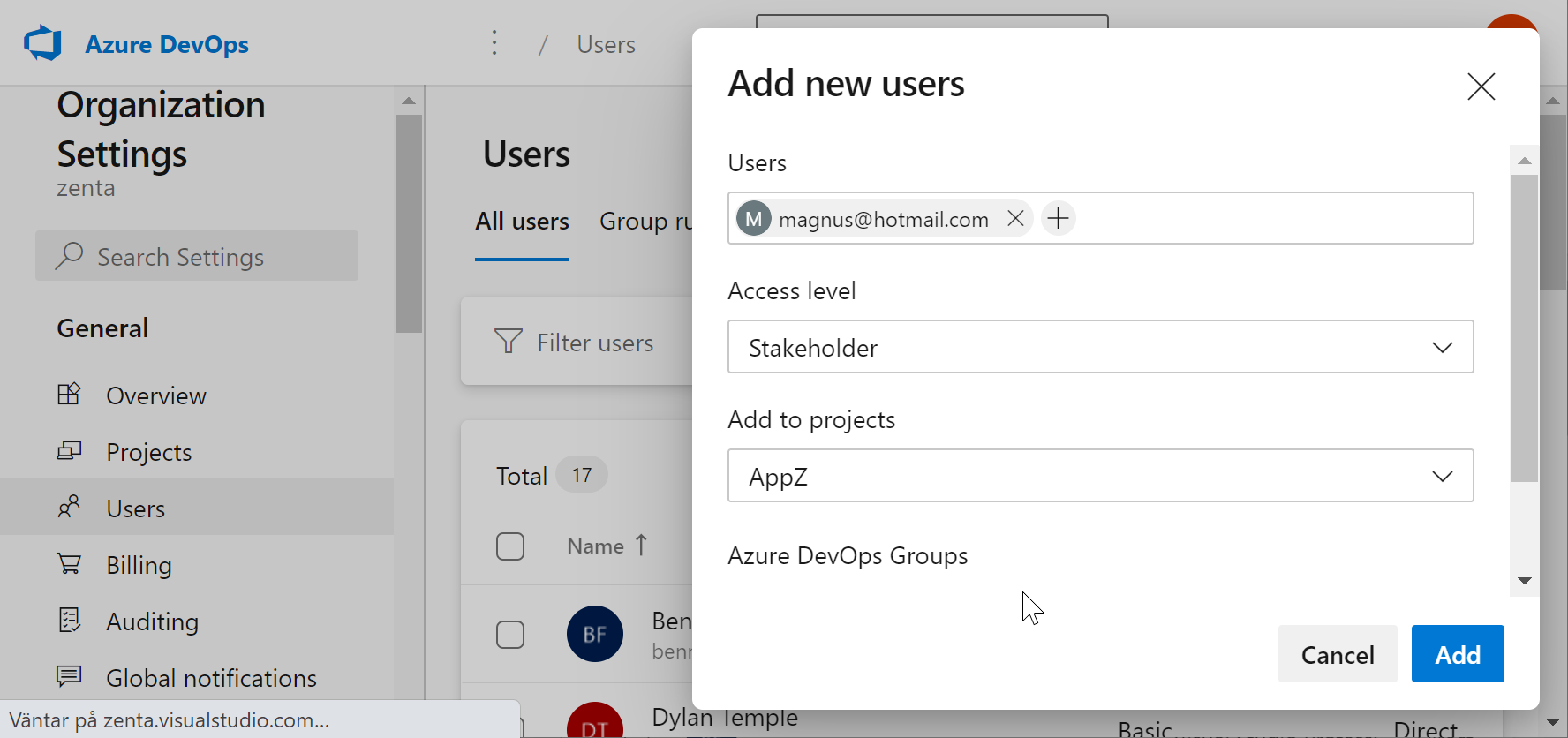
Task: Click the Azure DevOps title link
Action: pyautogui.click(x=167, y=44)
